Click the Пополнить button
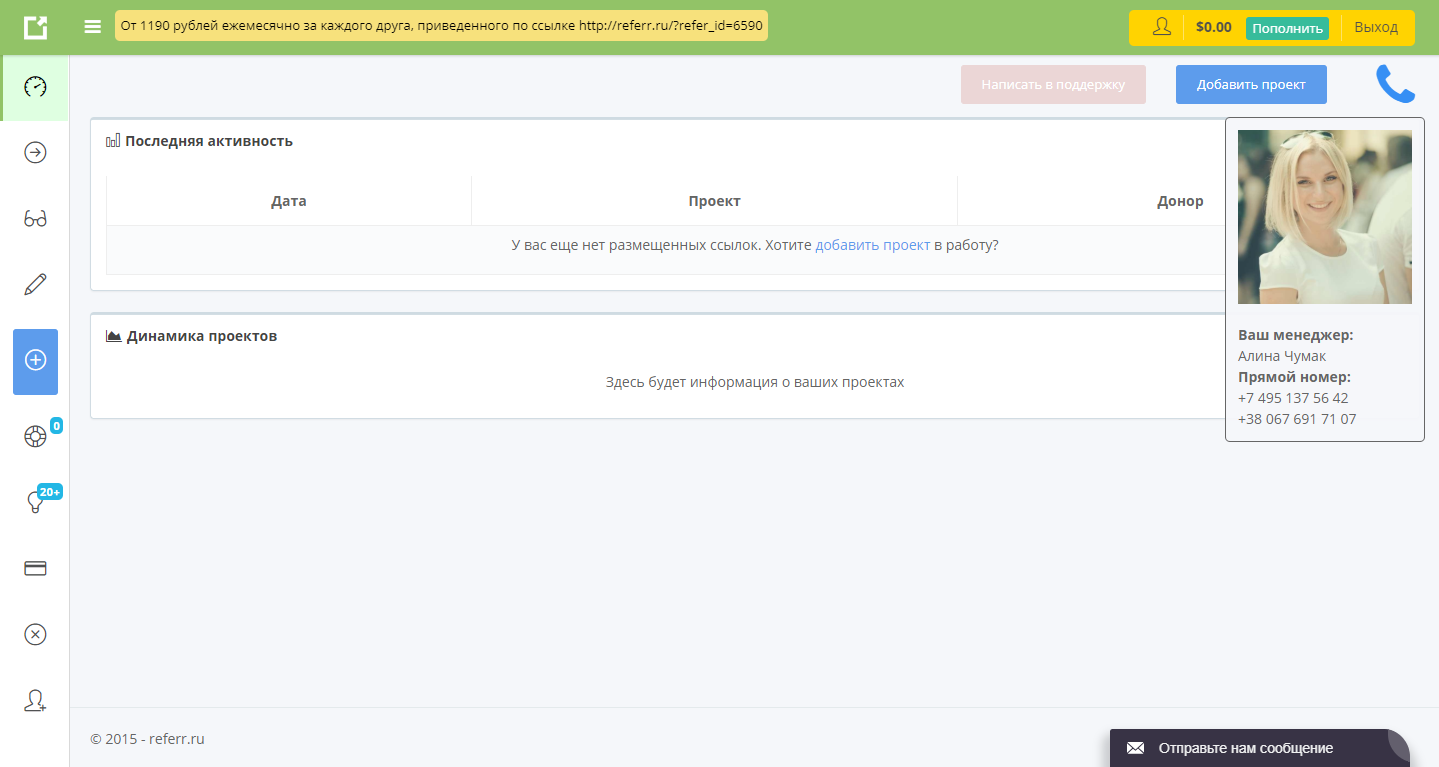The width and height of the screenshot is (1439, 767). [1287, 28]
